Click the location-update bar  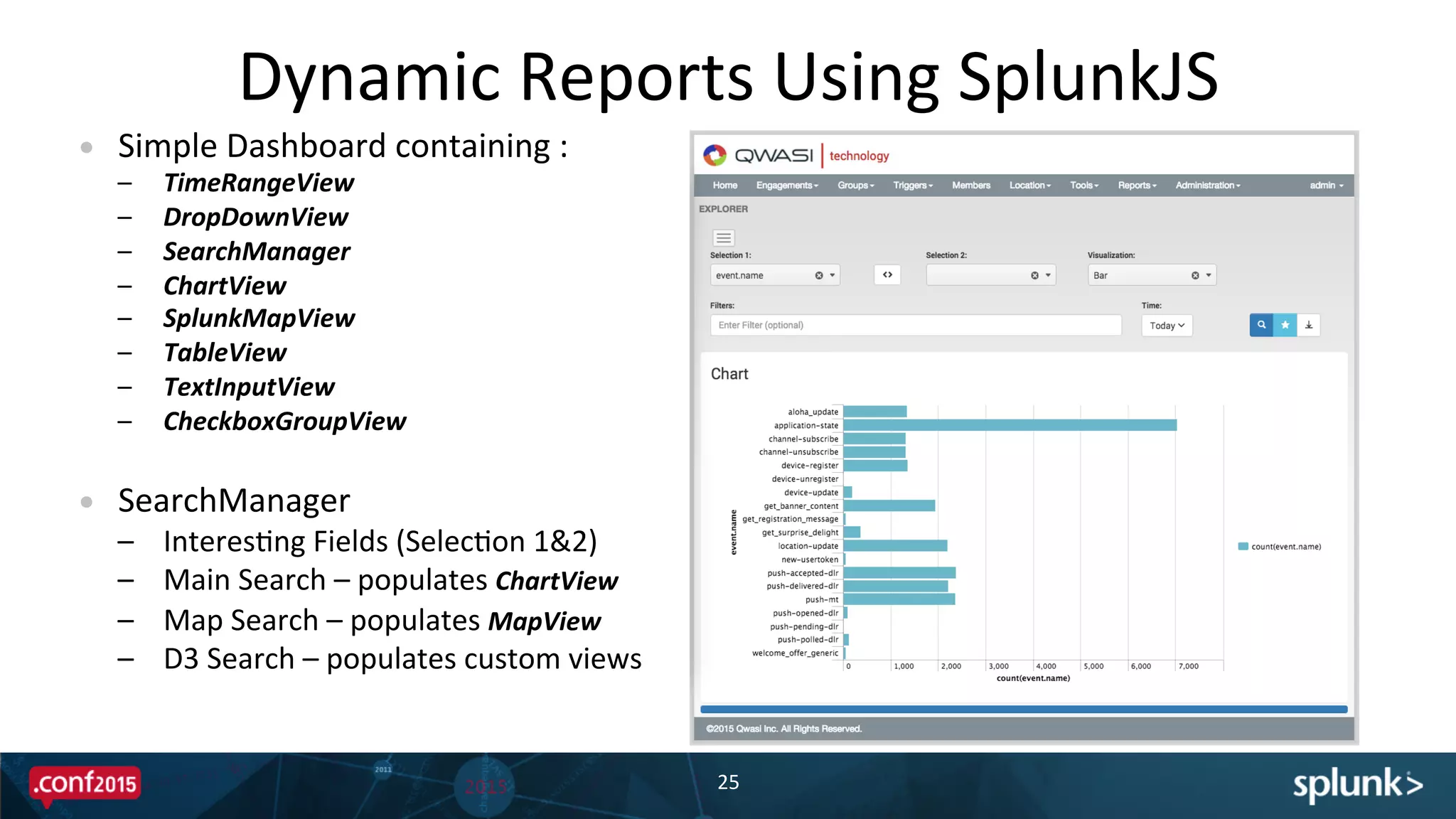(895, 546)
